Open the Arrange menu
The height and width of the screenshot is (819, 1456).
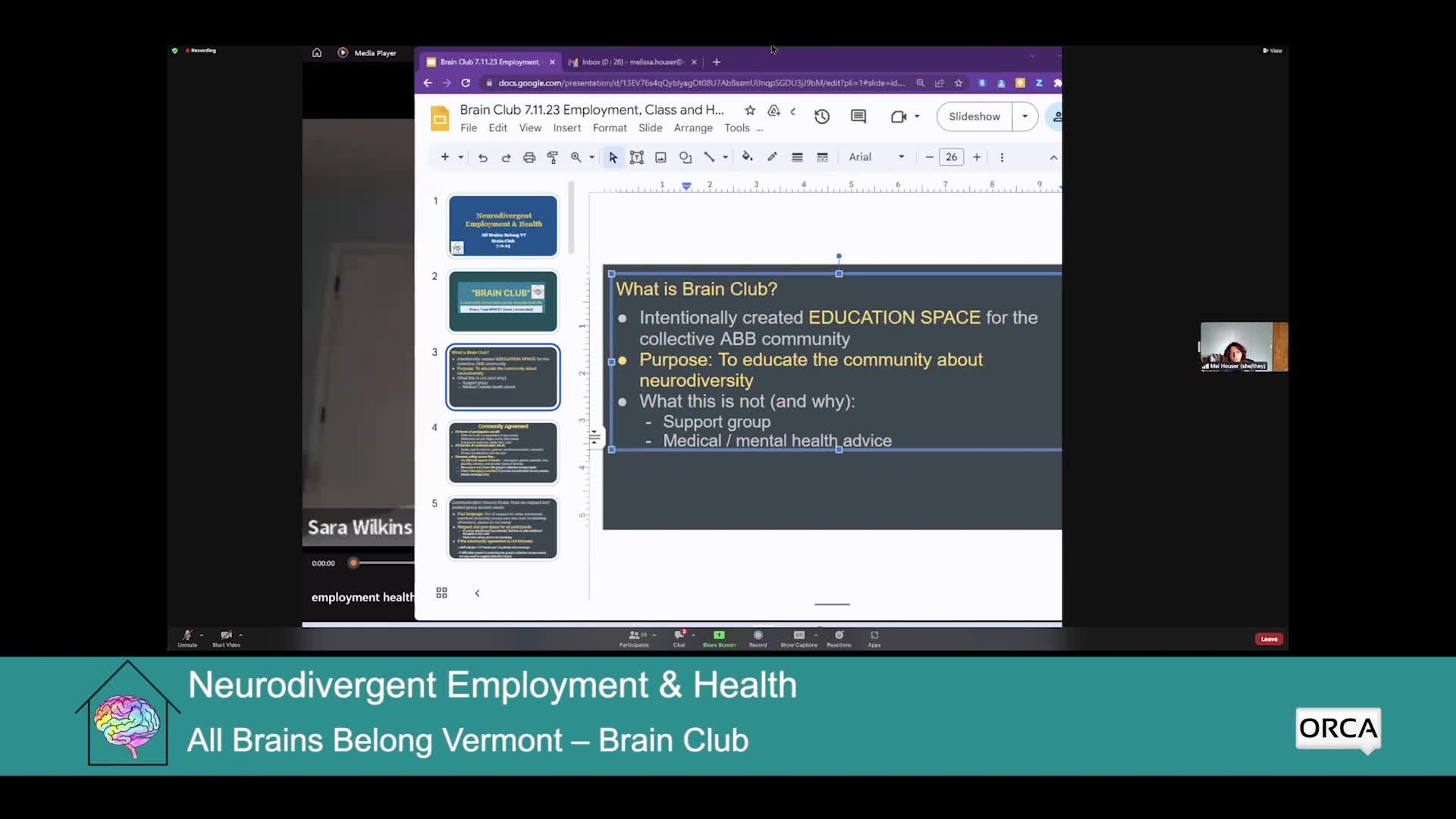693,128
